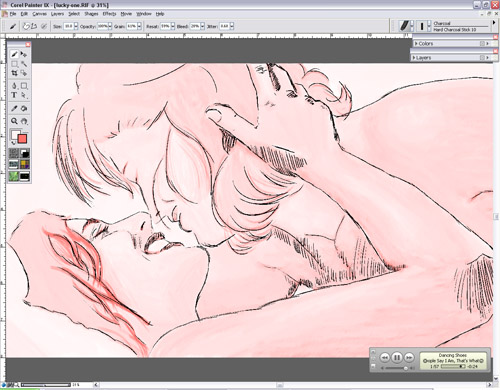Enable straight line strokes mode
This screenshot has height=390, width=500.
(34, 26)
